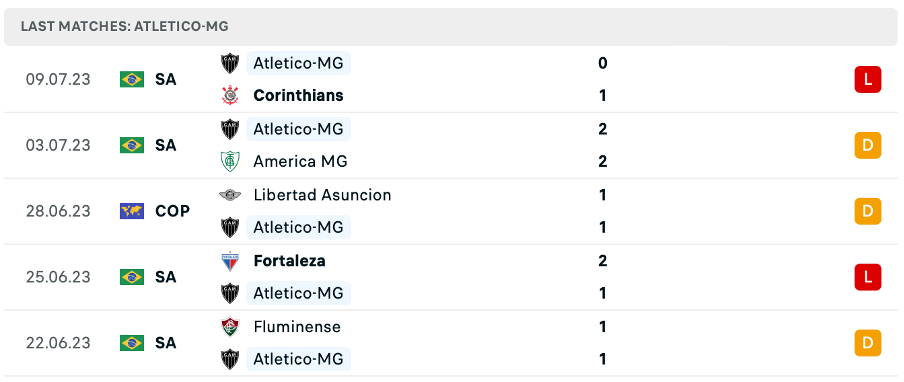The width and height of the screenshot is (904, 382).
Task: Click Brazil flag on the 22.06.23 row
Action: click(x=132, y=343)
